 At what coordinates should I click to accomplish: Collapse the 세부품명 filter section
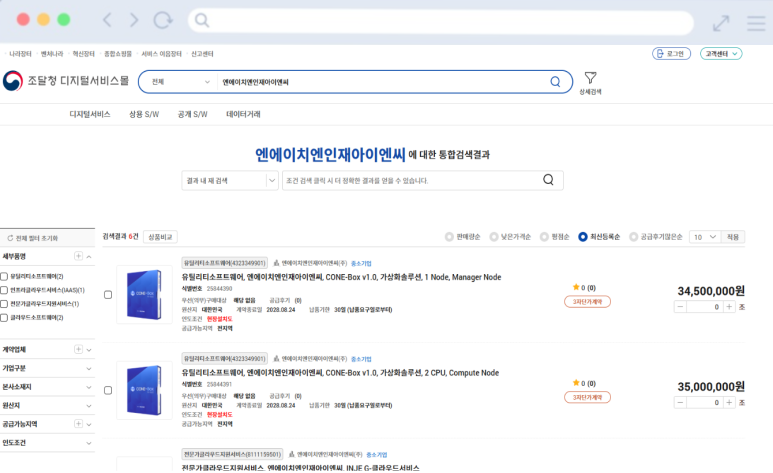coord(89,256)
